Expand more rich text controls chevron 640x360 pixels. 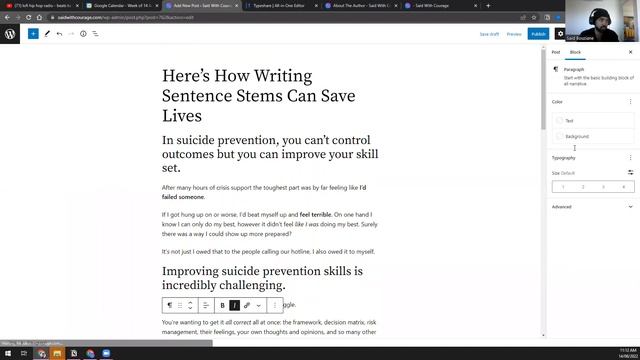pyautogui.click(x=259, y=305)
